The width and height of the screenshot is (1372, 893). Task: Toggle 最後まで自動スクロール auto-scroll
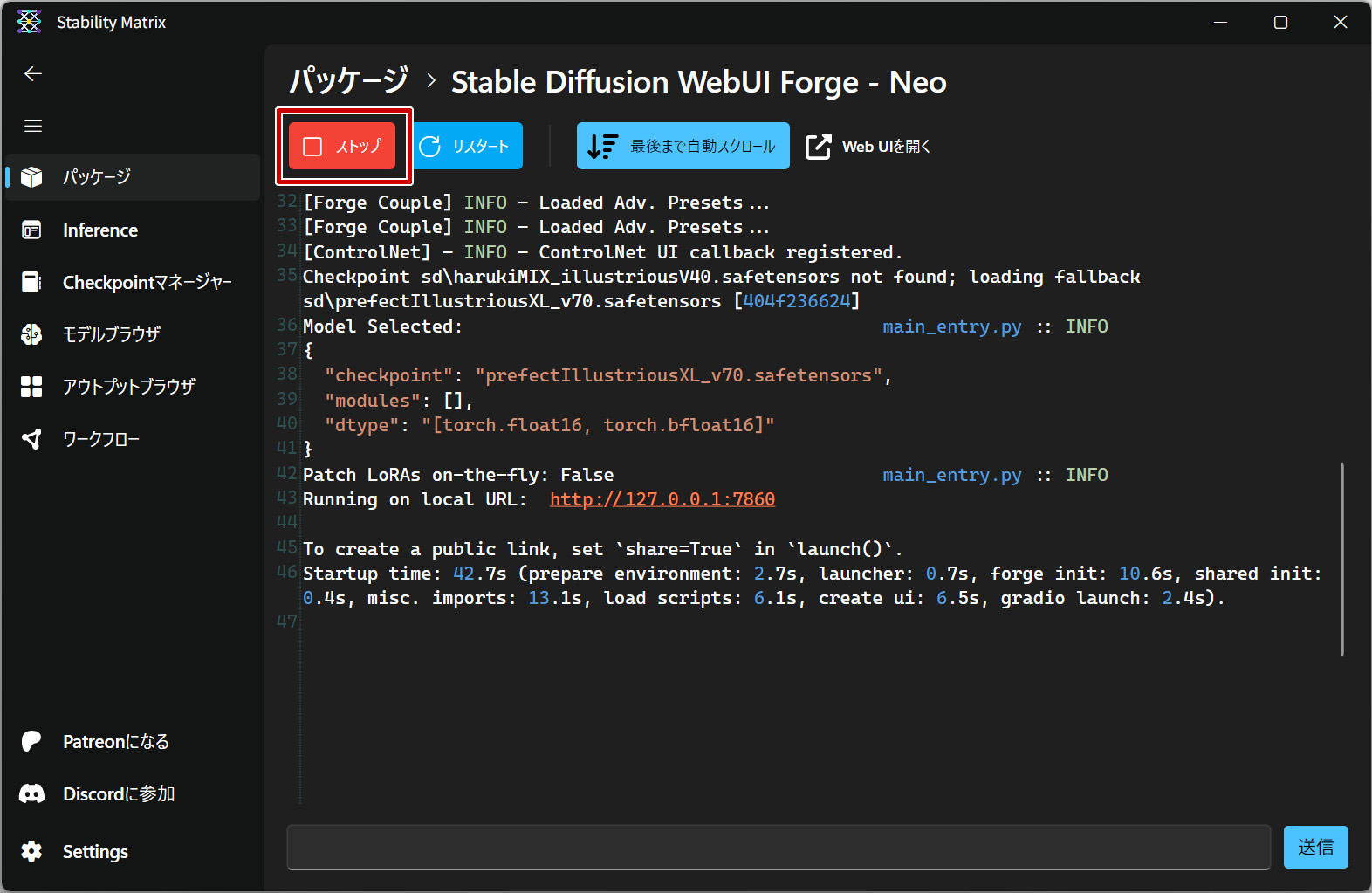coord(683,146)
